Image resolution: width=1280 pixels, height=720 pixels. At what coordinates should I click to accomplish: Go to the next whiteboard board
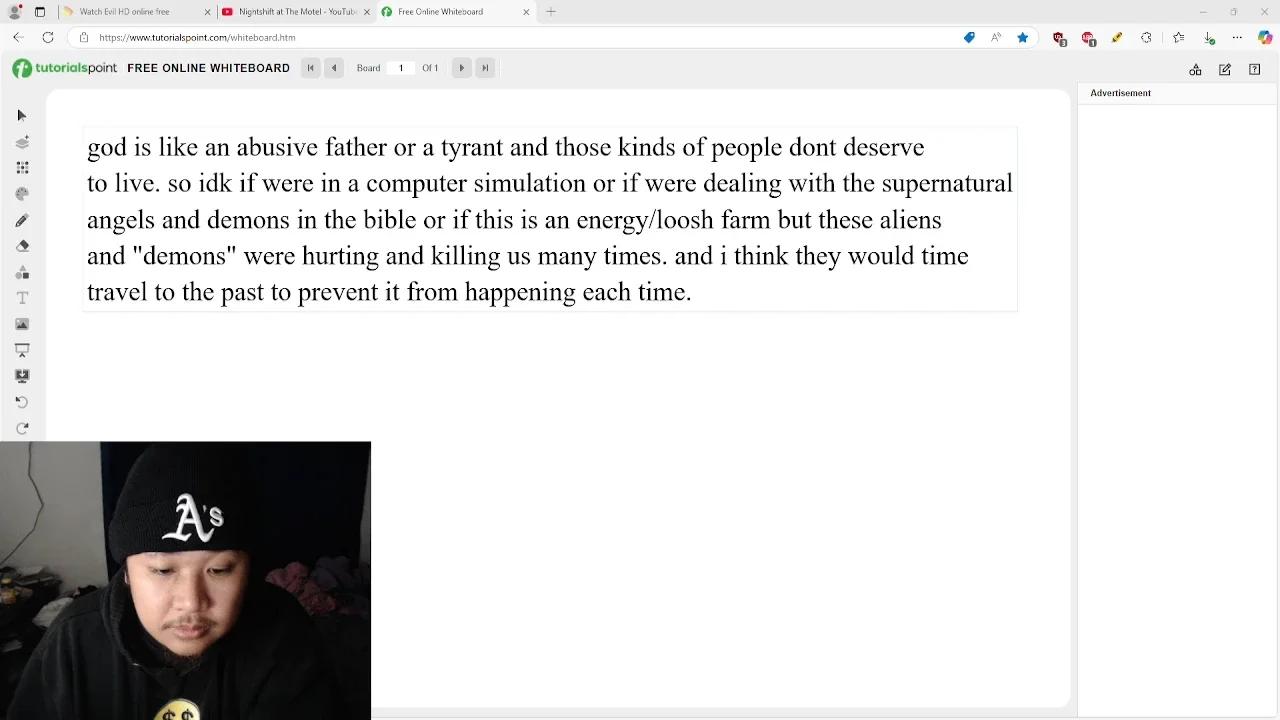[461, 68]
